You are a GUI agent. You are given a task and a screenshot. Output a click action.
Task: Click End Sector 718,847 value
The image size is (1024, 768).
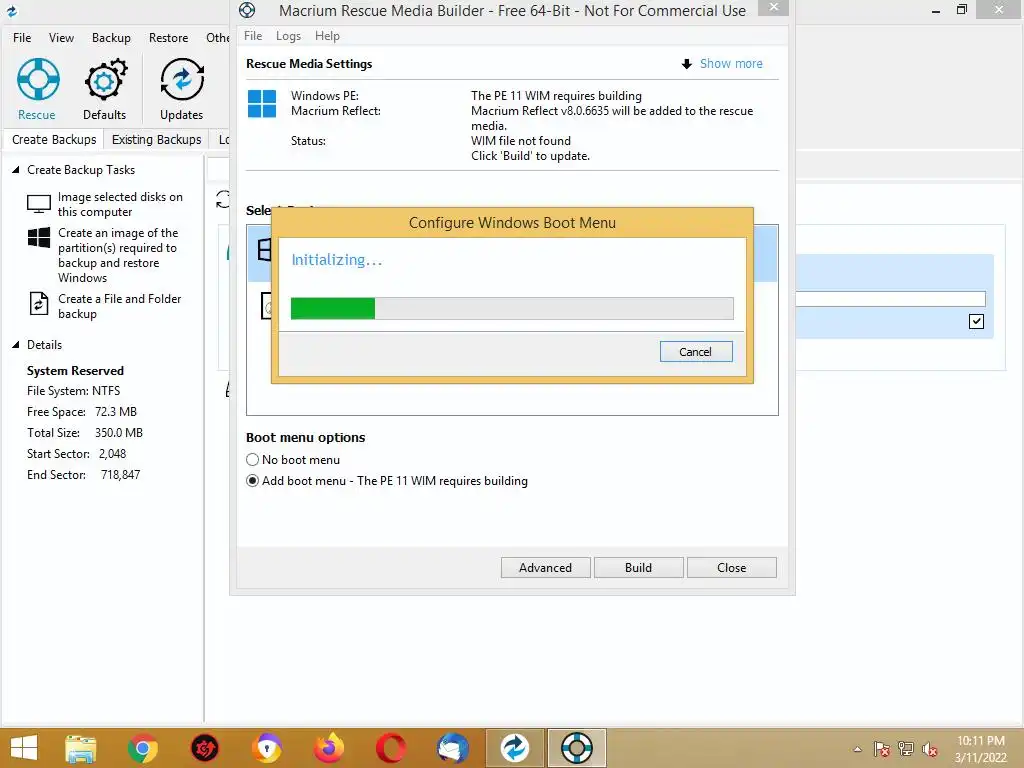pos(120,475)
